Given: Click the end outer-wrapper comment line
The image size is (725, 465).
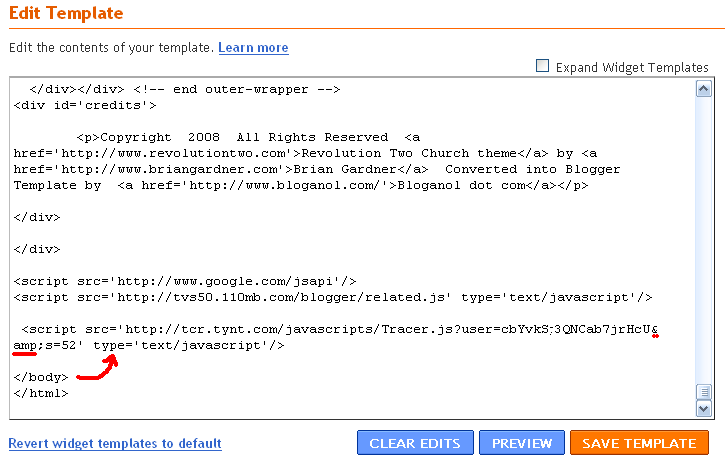Looking at the screenshot, I should point(185,89).
